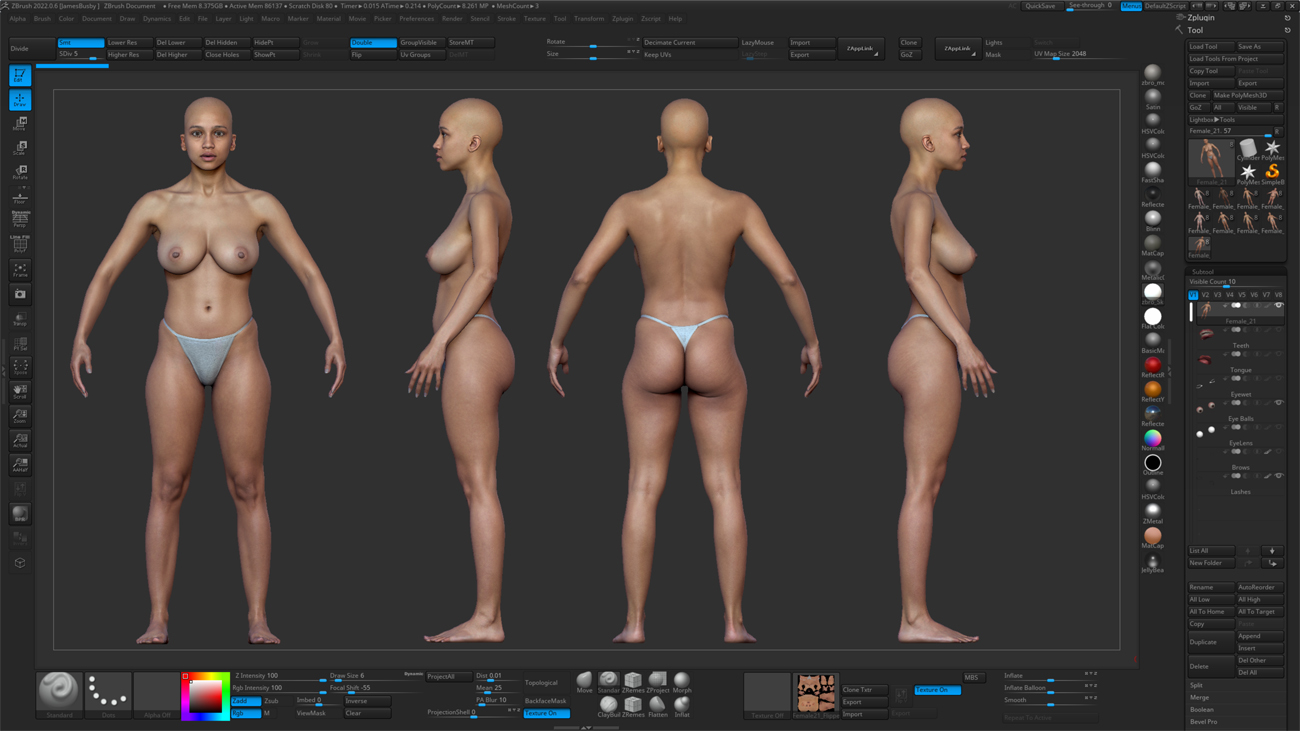The height and width of the screenshot is (731, 1300).
Task: Activate the Draw mode icon
Action: (20, 100)
